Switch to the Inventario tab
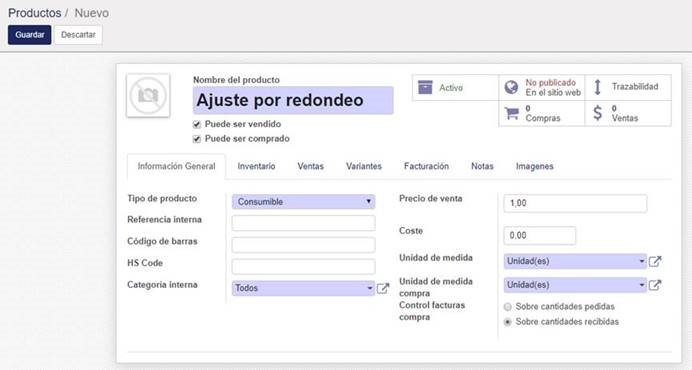This screenshot has width=692, height=370. pos(256,166)
